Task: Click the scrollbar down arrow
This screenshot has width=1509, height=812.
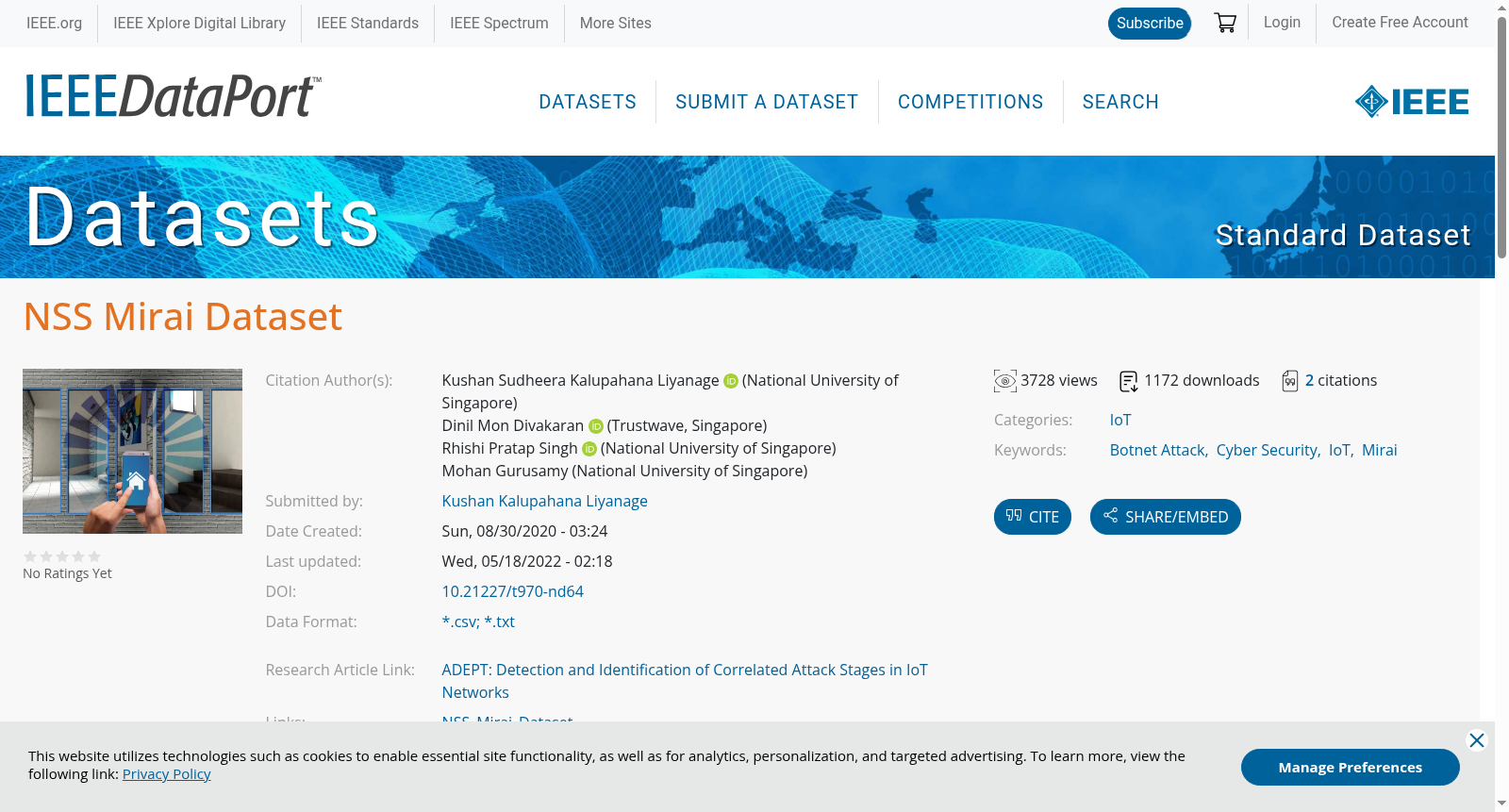Action: click(1501, 804)
